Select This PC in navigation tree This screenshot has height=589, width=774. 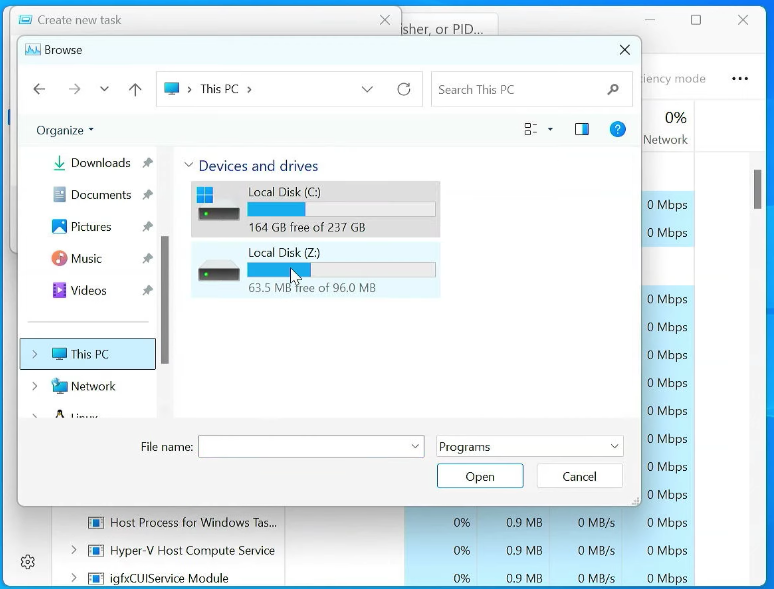(x=88, y=354)
